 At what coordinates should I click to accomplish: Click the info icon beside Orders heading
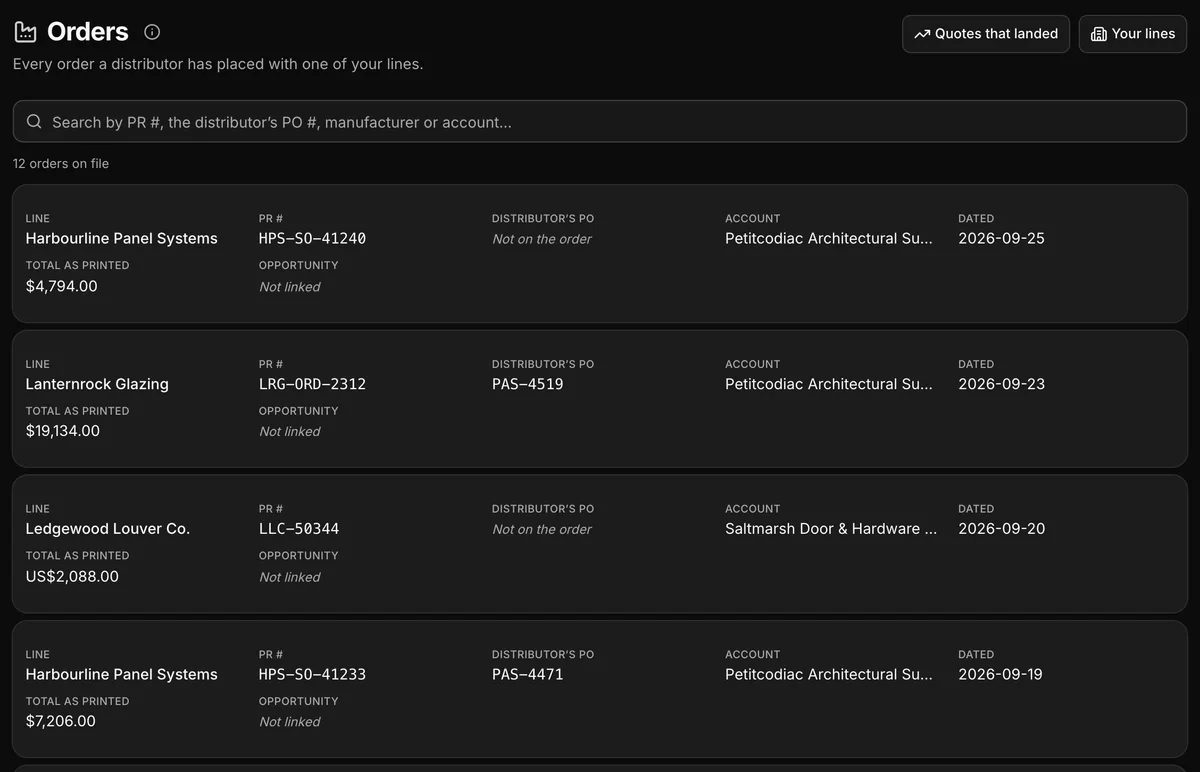tap(152, 32)
